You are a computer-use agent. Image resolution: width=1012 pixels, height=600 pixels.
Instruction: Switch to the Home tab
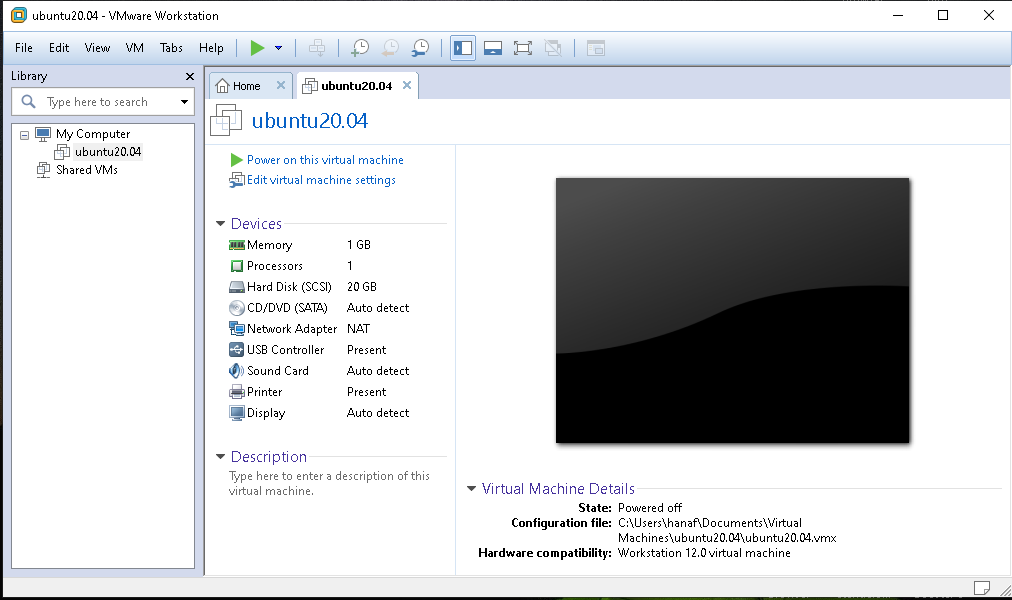(247, 86)
